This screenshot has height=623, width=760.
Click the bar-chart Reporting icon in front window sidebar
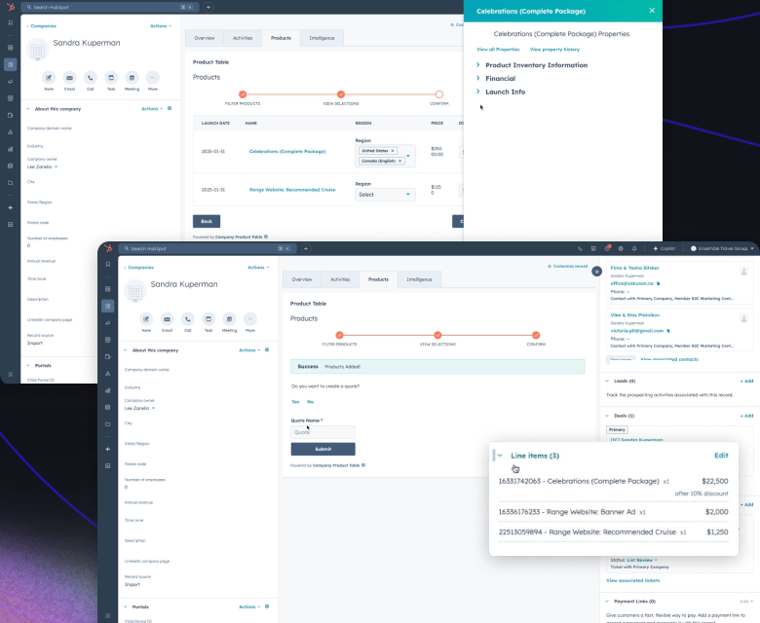tap(108, 390)
